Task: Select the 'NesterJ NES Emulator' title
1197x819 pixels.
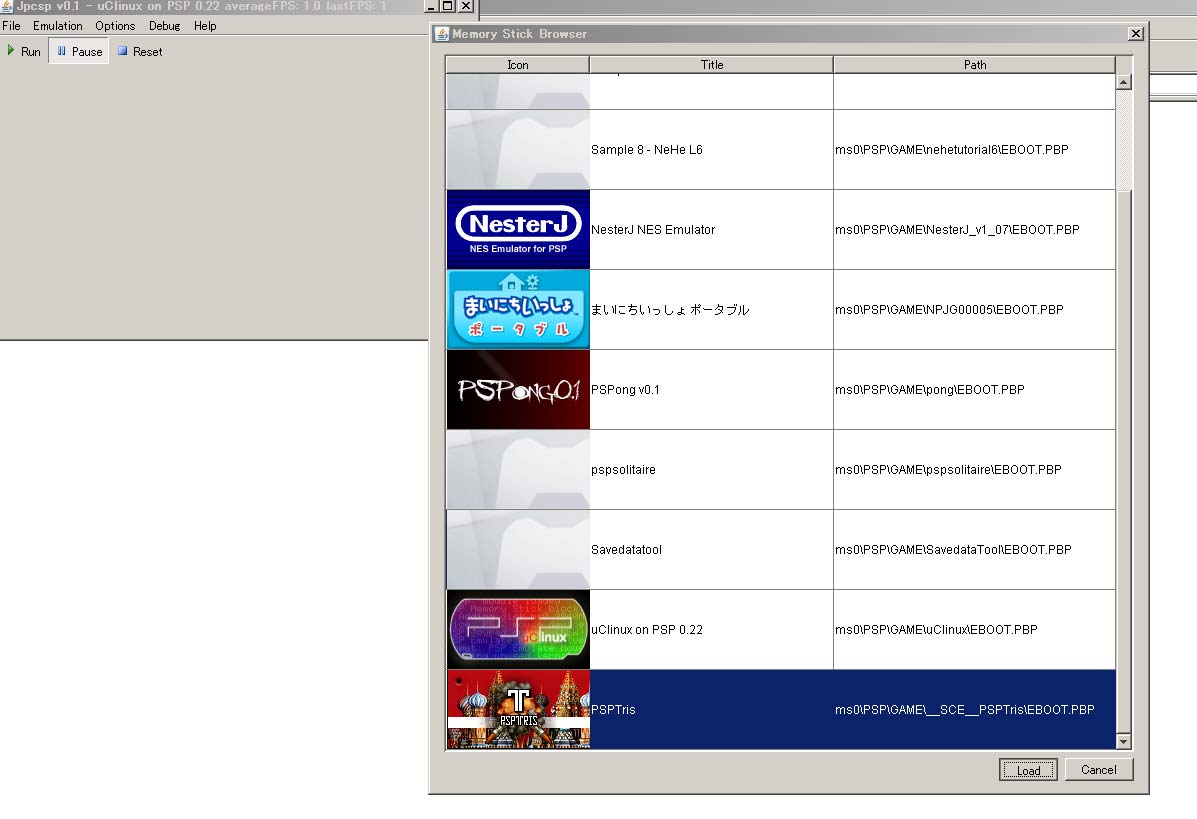Action: coord(653,230)
